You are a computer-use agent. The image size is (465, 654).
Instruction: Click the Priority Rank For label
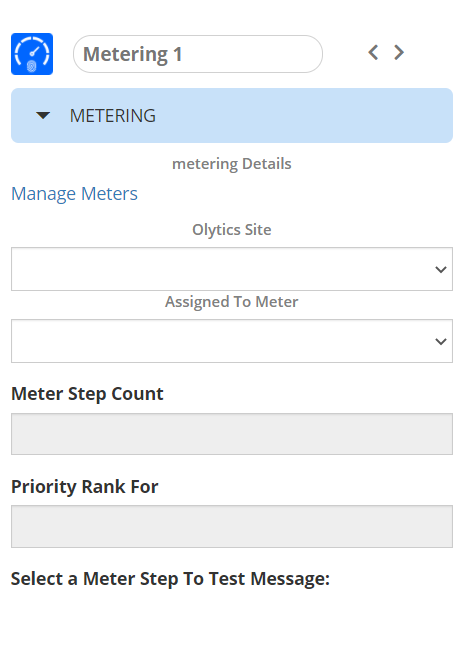tap(85, 487)
